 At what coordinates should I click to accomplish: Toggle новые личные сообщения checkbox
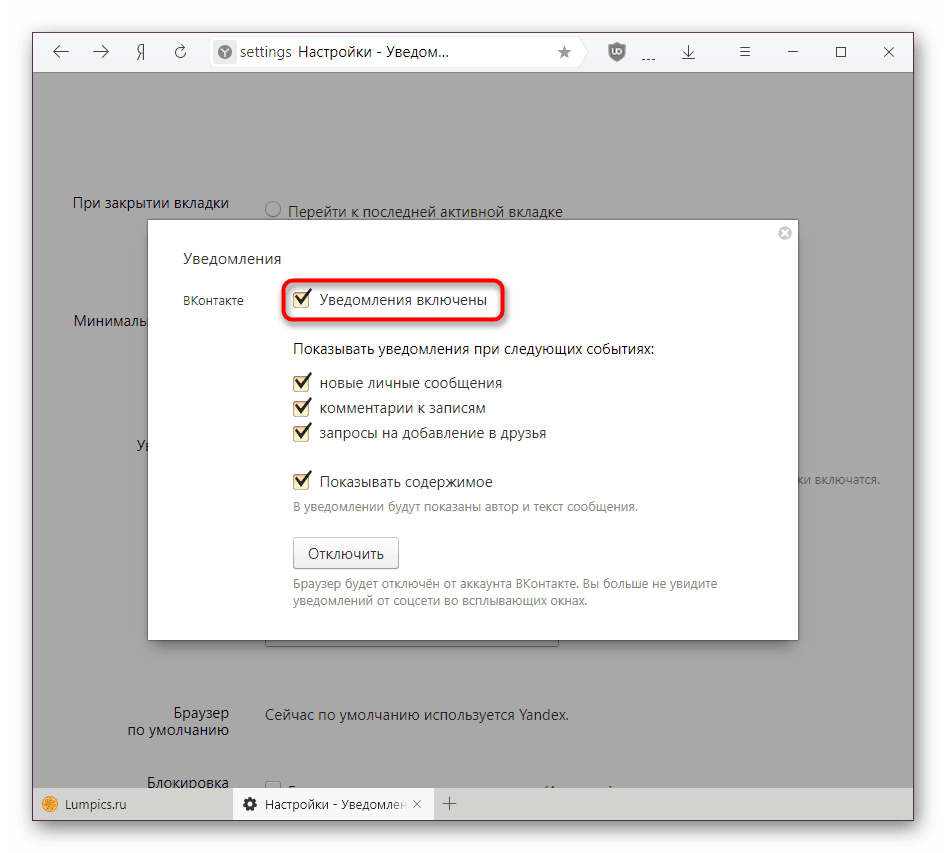tap(302, 382)
